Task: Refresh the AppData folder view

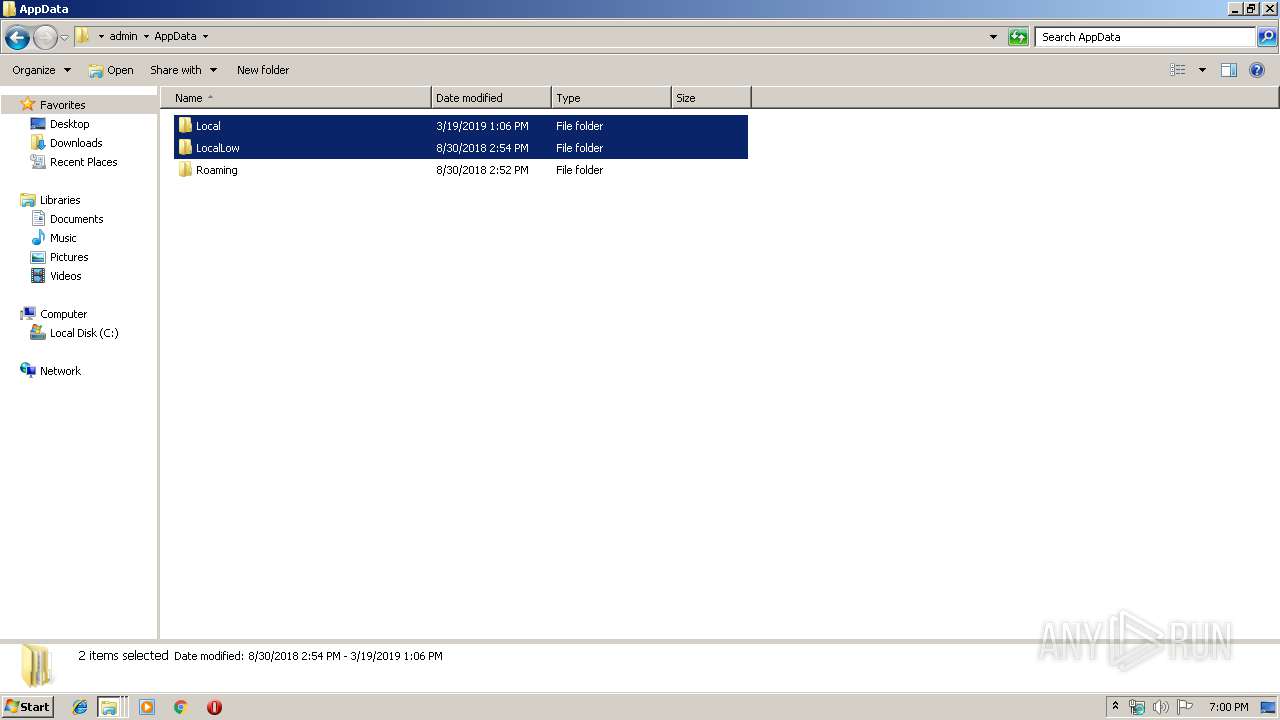Action: pos(1018,37)
